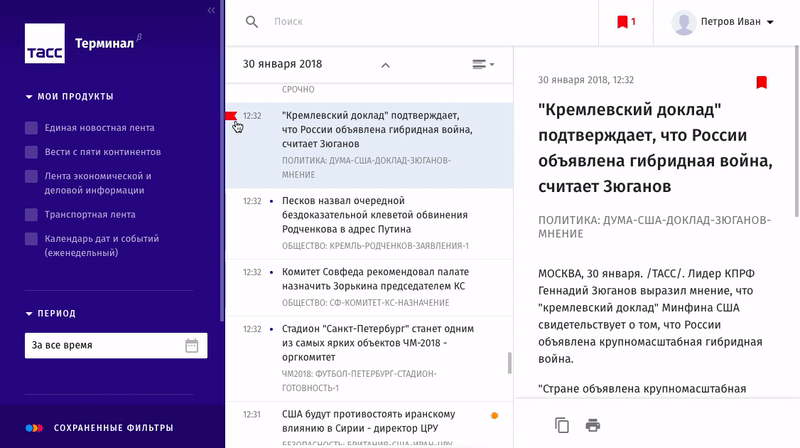Open calendar icon in period field
800x448 pixels.
[192, 345]
